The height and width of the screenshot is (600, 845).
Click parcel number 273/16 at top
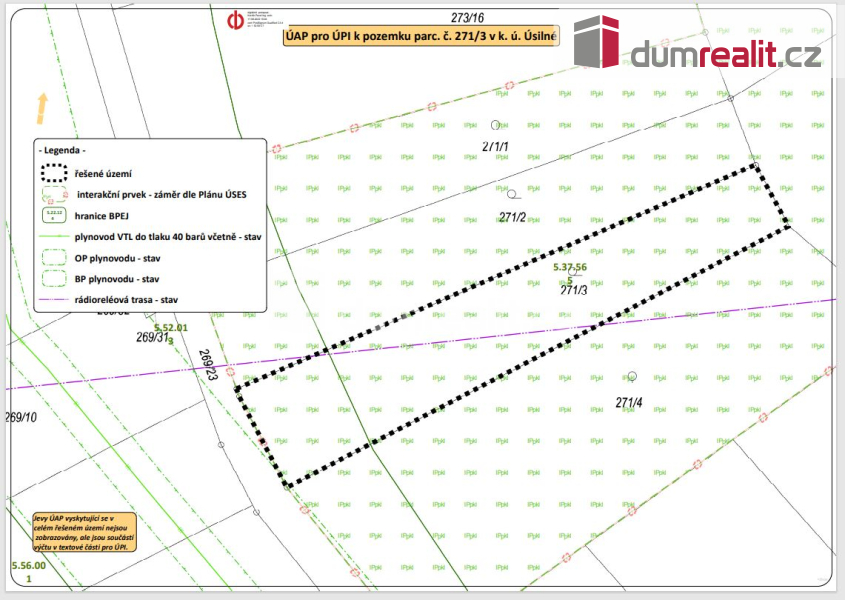[467, 18]
